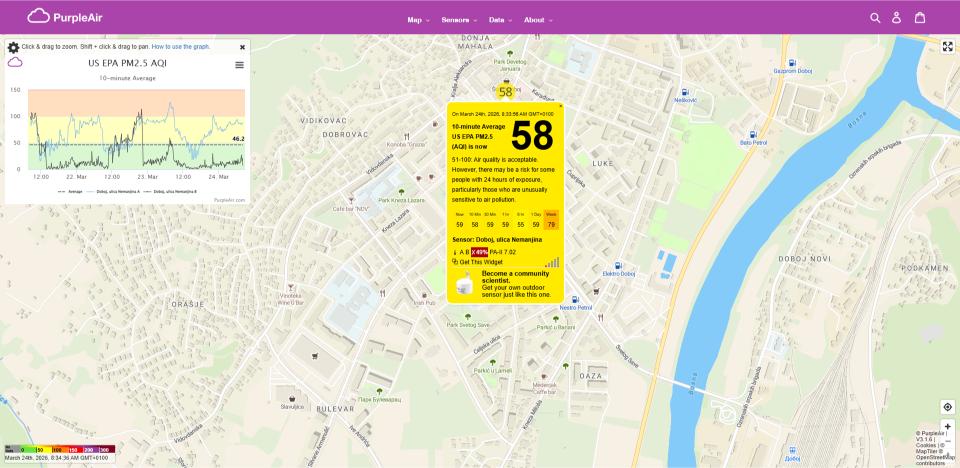Open the user account icon
Viewport: 960px width, 468px height.
tap(896, 18)
